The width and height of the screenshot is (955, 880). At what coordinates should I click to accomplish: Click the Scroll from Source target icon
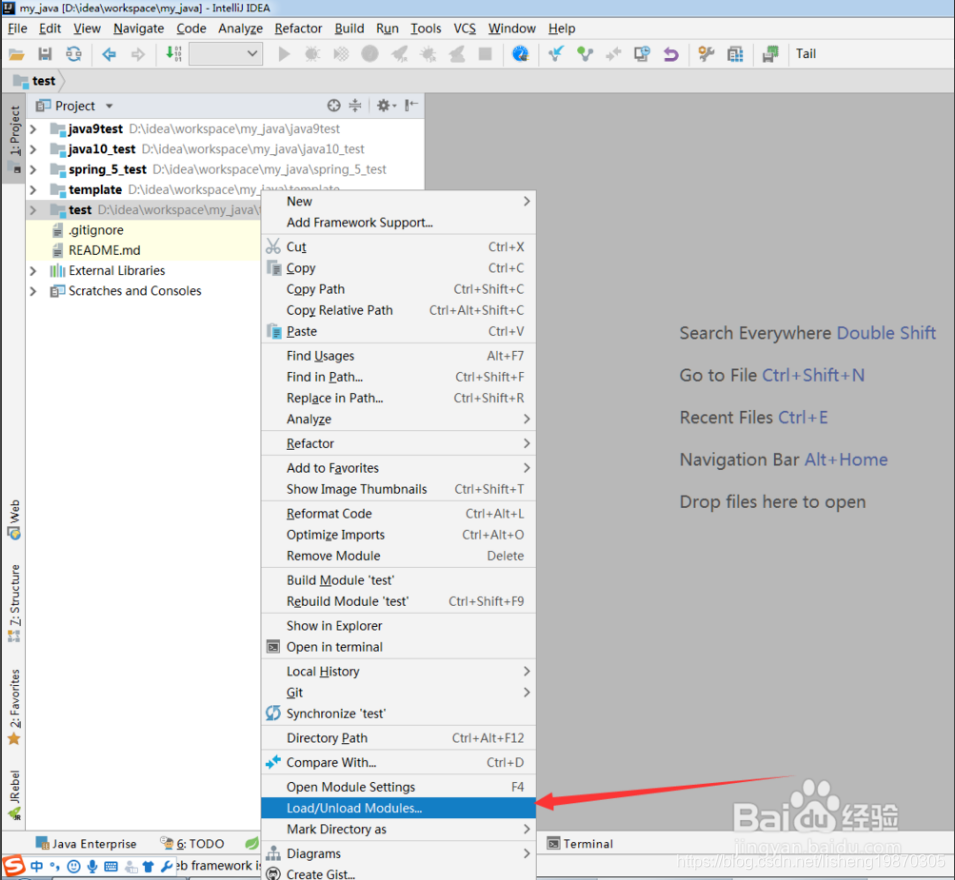coord(333,105)
